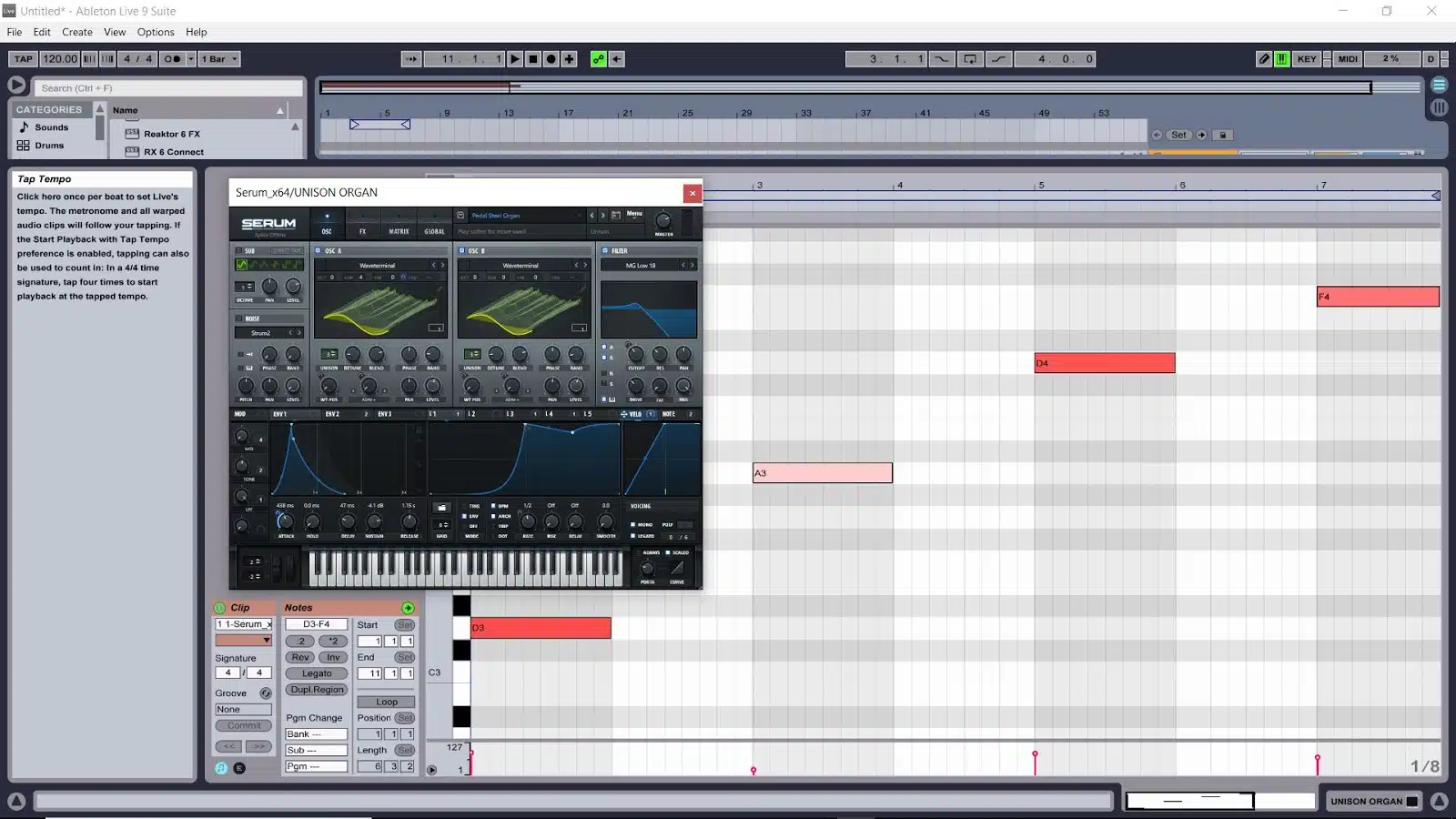Click the MIDI overdub plus icon
This screenshot has width=1456, height=819.
tap(569, 58)
